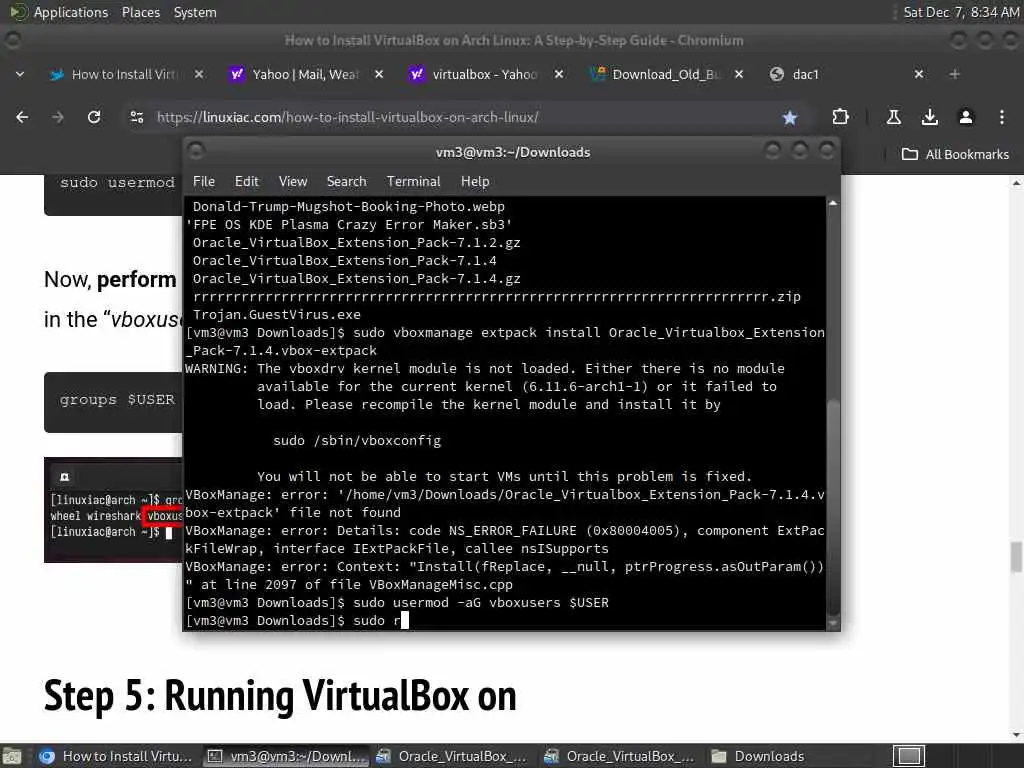
Task: Open terminal Search menu
Action: (x=346, y=182)
